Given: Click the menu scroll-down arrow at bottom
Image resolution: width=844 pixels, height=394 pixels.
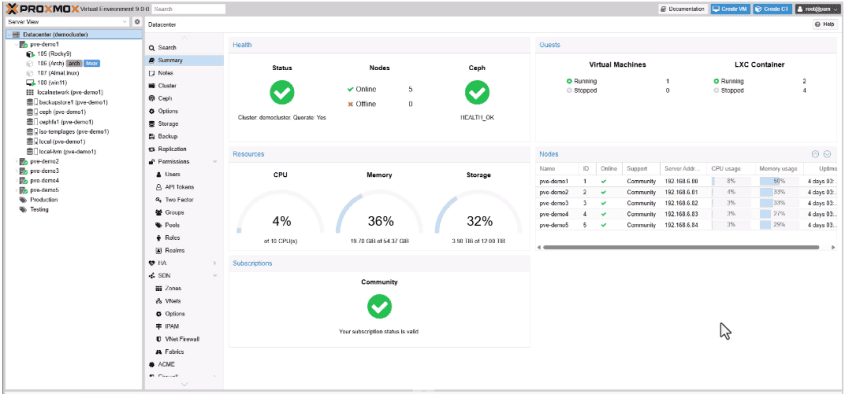Looking at the screenshot, I should point(184,384).
